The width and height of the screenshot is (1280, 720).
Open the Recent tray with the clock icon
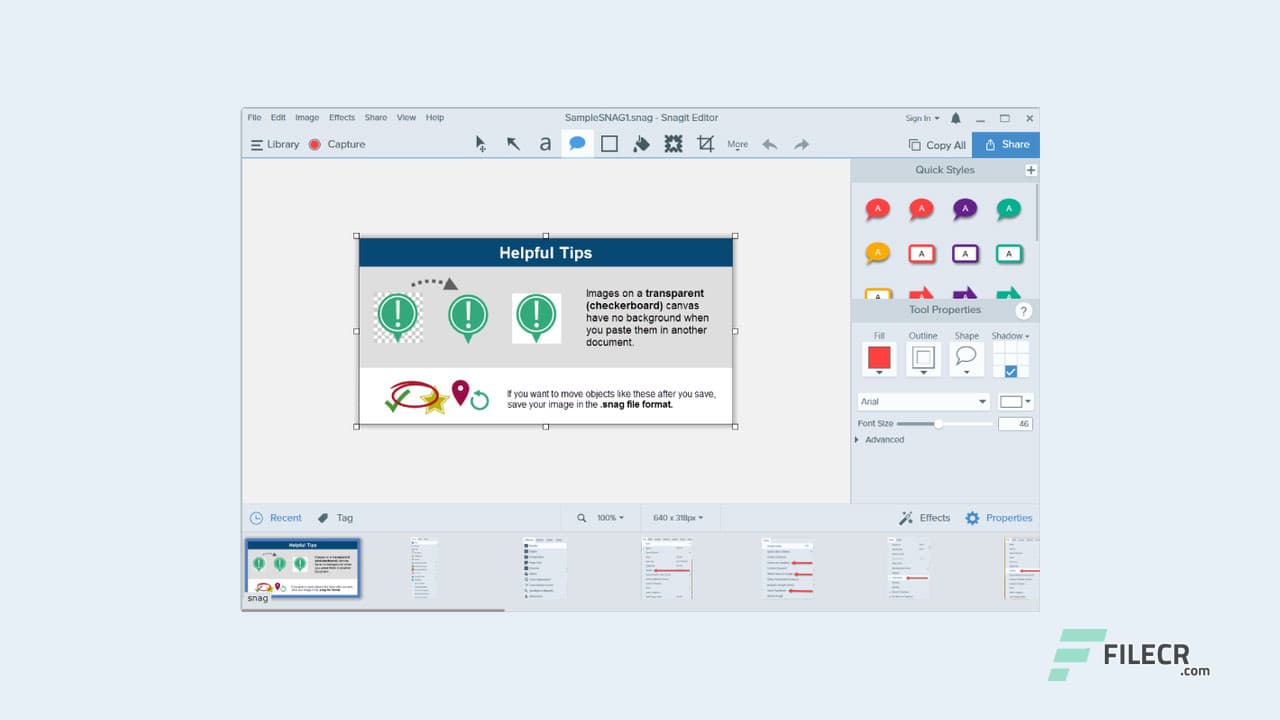(x=255, y=517)
